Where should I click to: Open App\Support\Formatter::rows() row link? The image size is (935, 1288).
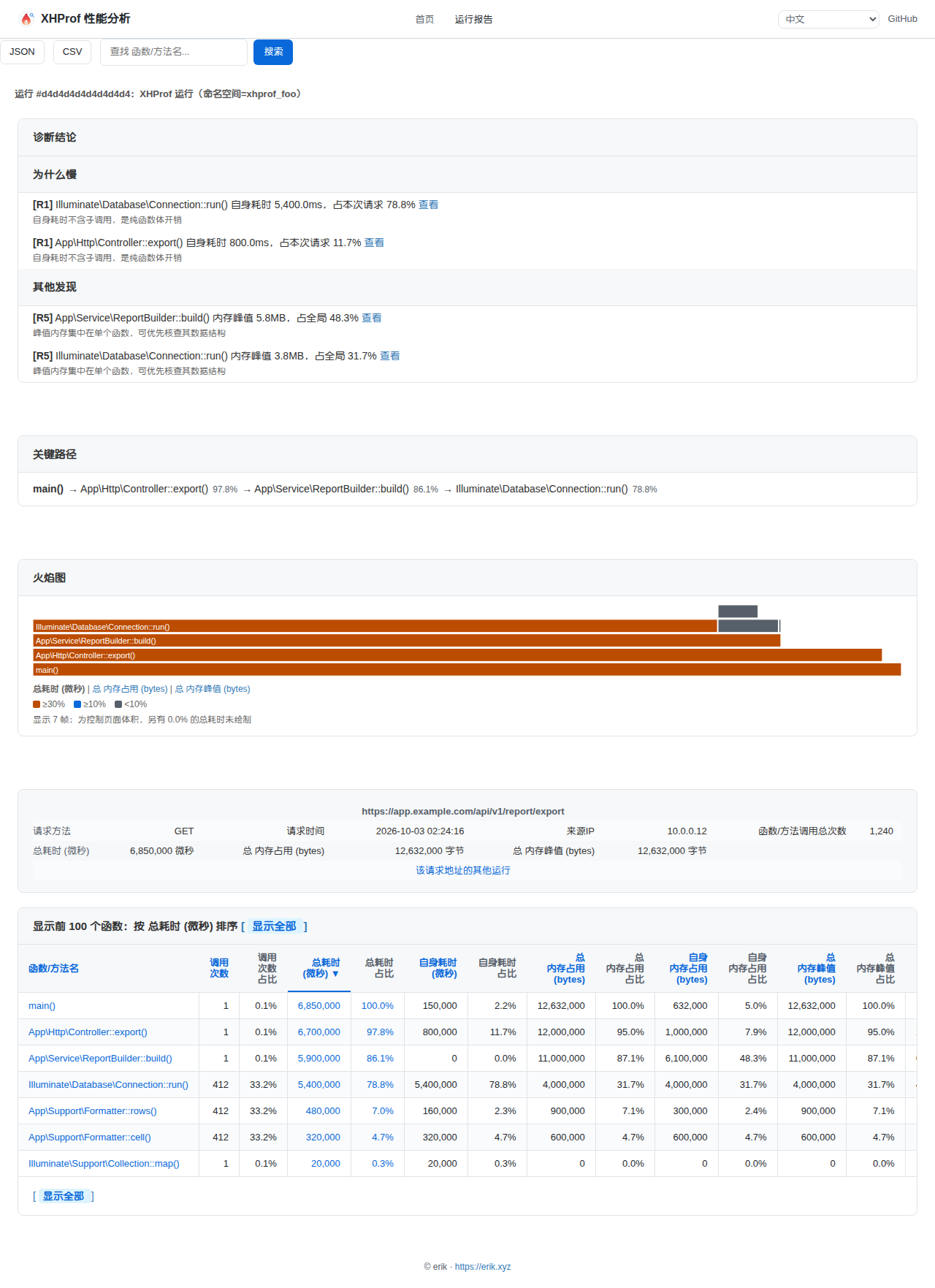93,1111
